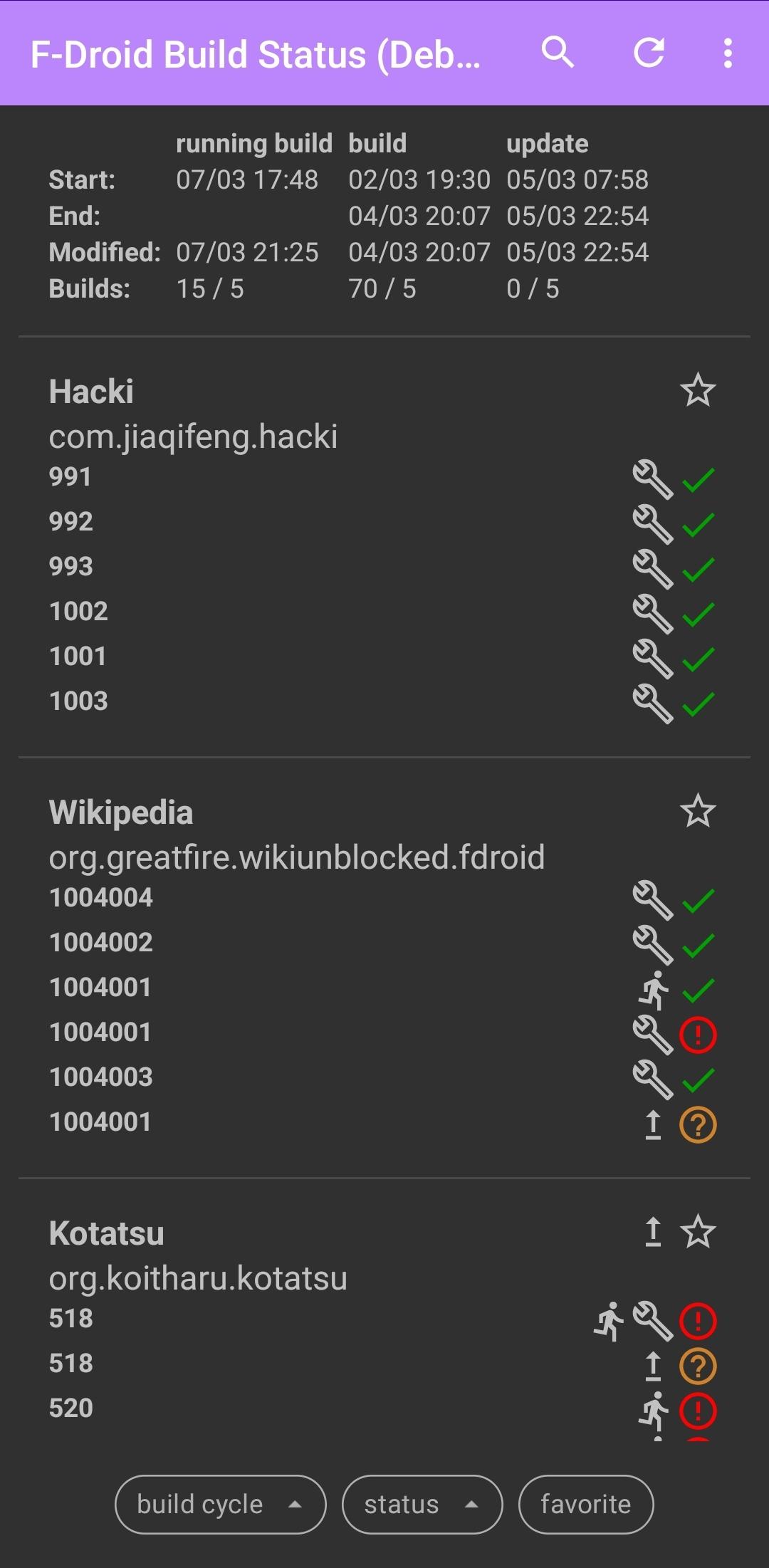
Task: Enable the favorite filter chip
Action: pyautogui.click(x=585, y=1504)
